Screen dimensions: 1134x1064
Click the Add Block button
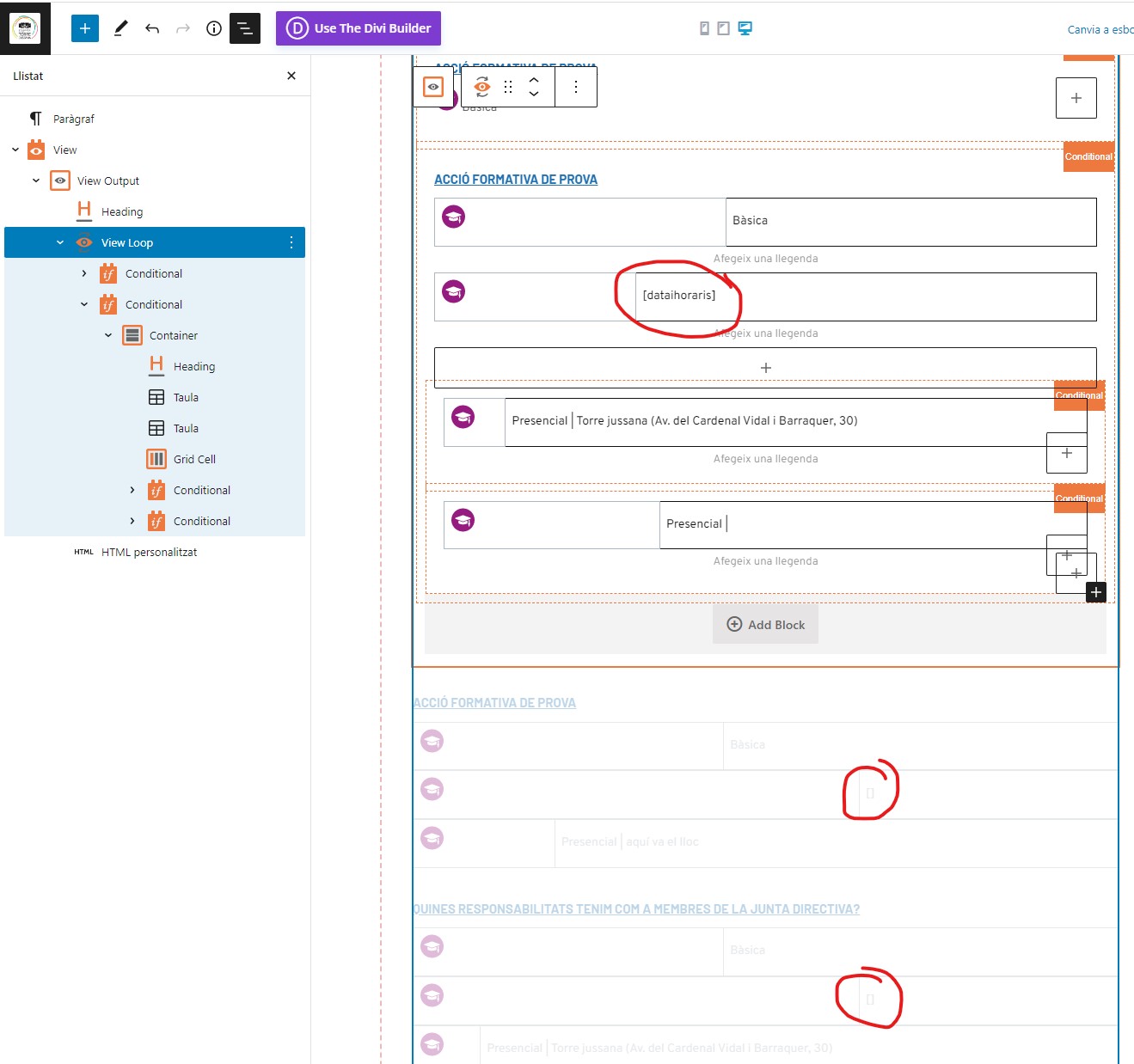point(765,625)
